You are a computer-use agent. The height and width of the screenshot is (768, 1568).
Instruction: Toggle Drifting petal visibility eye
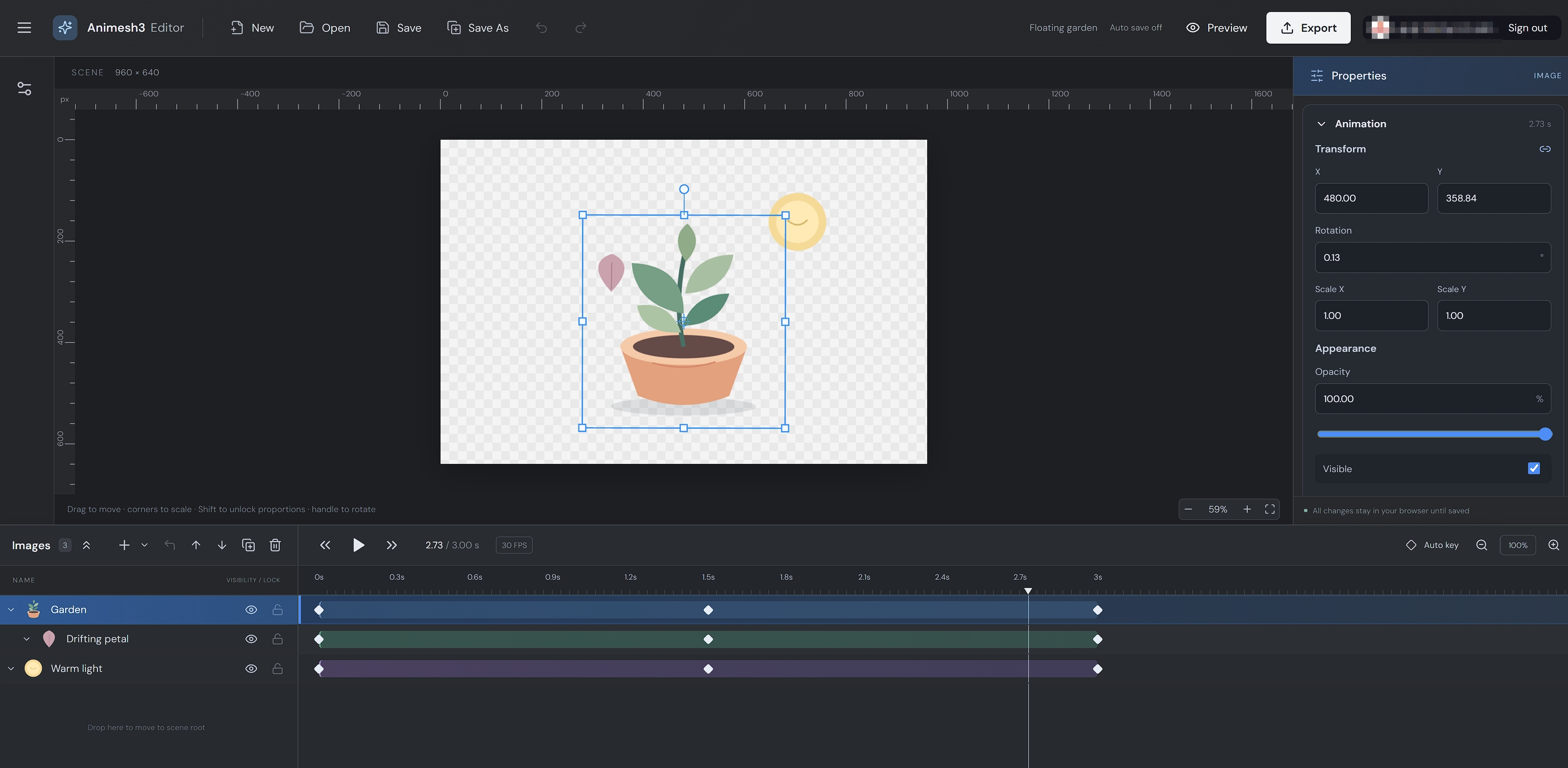pos(251,639)
